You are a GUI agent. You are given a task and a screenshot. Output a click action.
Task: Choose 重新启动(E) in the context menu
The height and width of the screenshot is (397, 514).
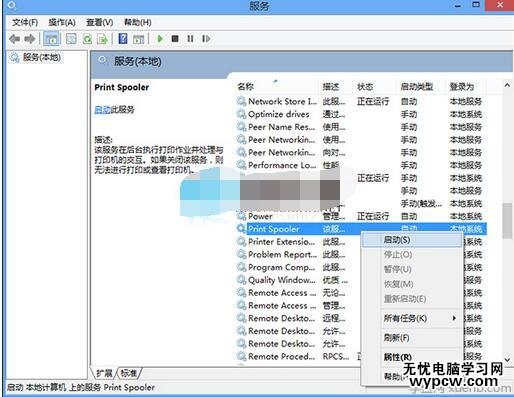click(405, 299)
